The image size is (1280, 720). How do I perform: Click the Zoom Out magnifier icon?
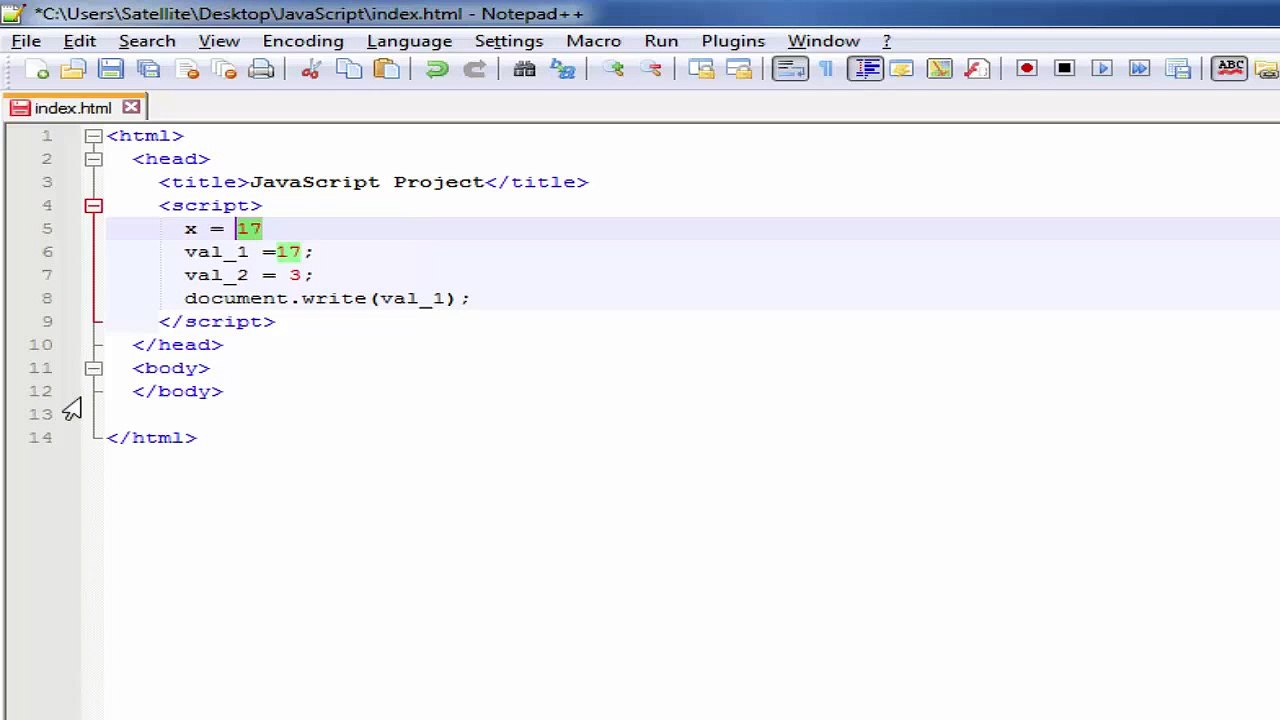[x=651, y=69]
